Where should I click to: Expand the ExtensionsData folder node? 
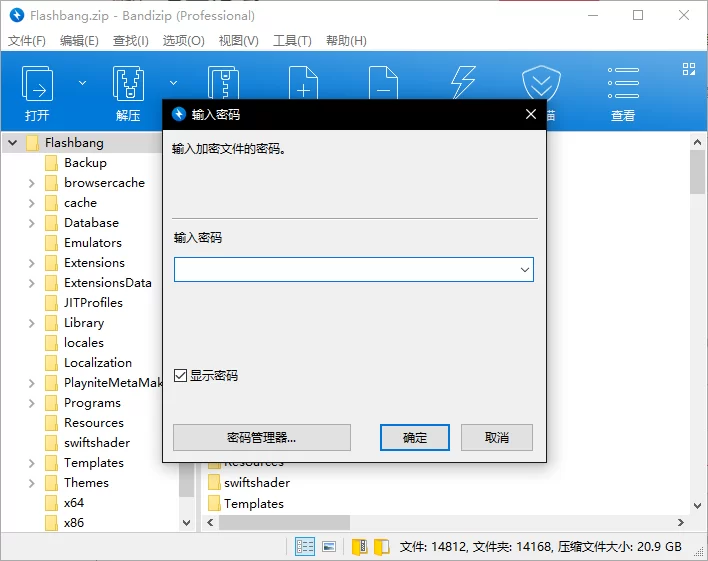[x=31, y=283]
